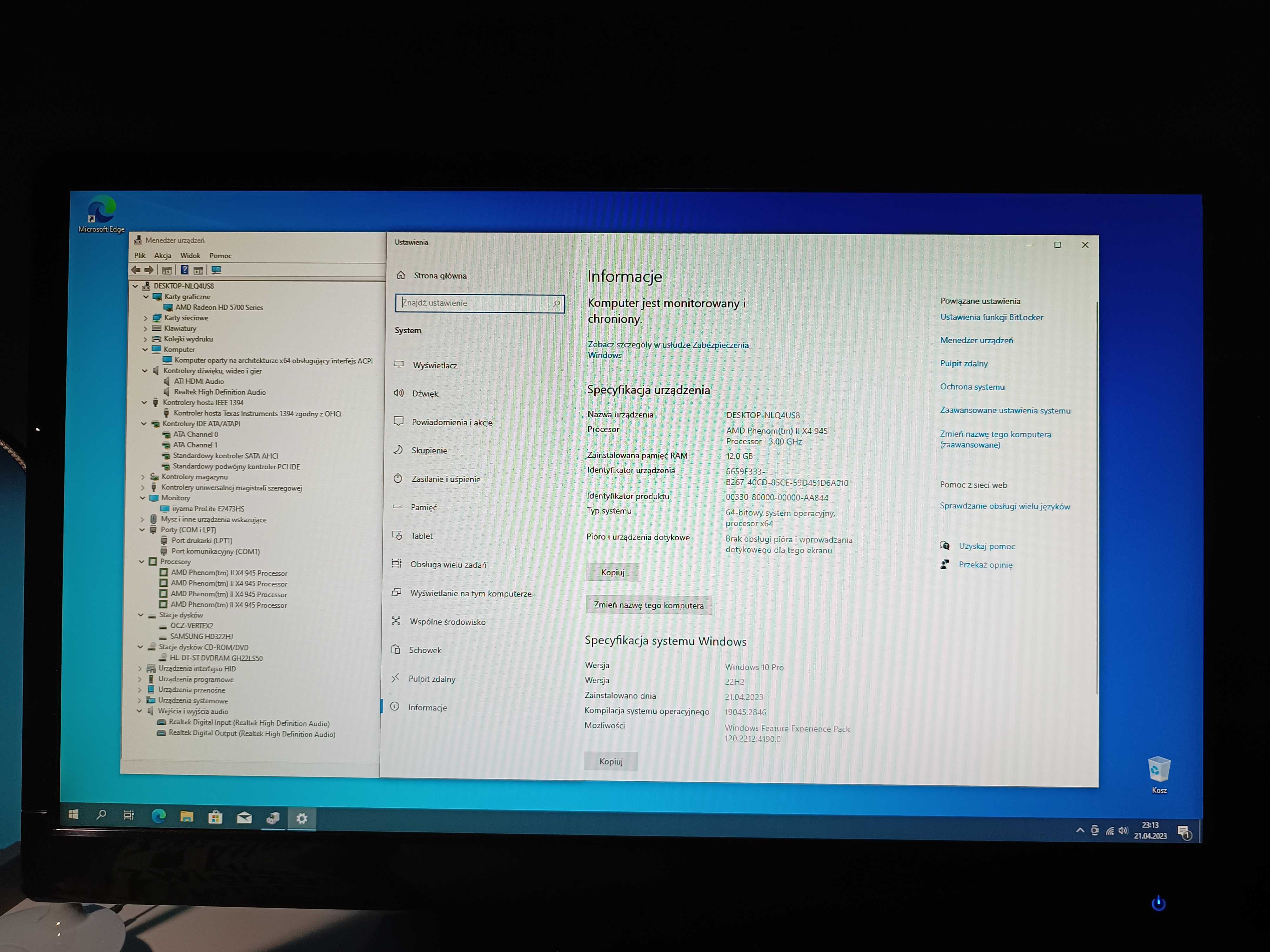
Task: Open Akcja menu in Device Manager
Action: pyautogui.click(x=163, y=255)
